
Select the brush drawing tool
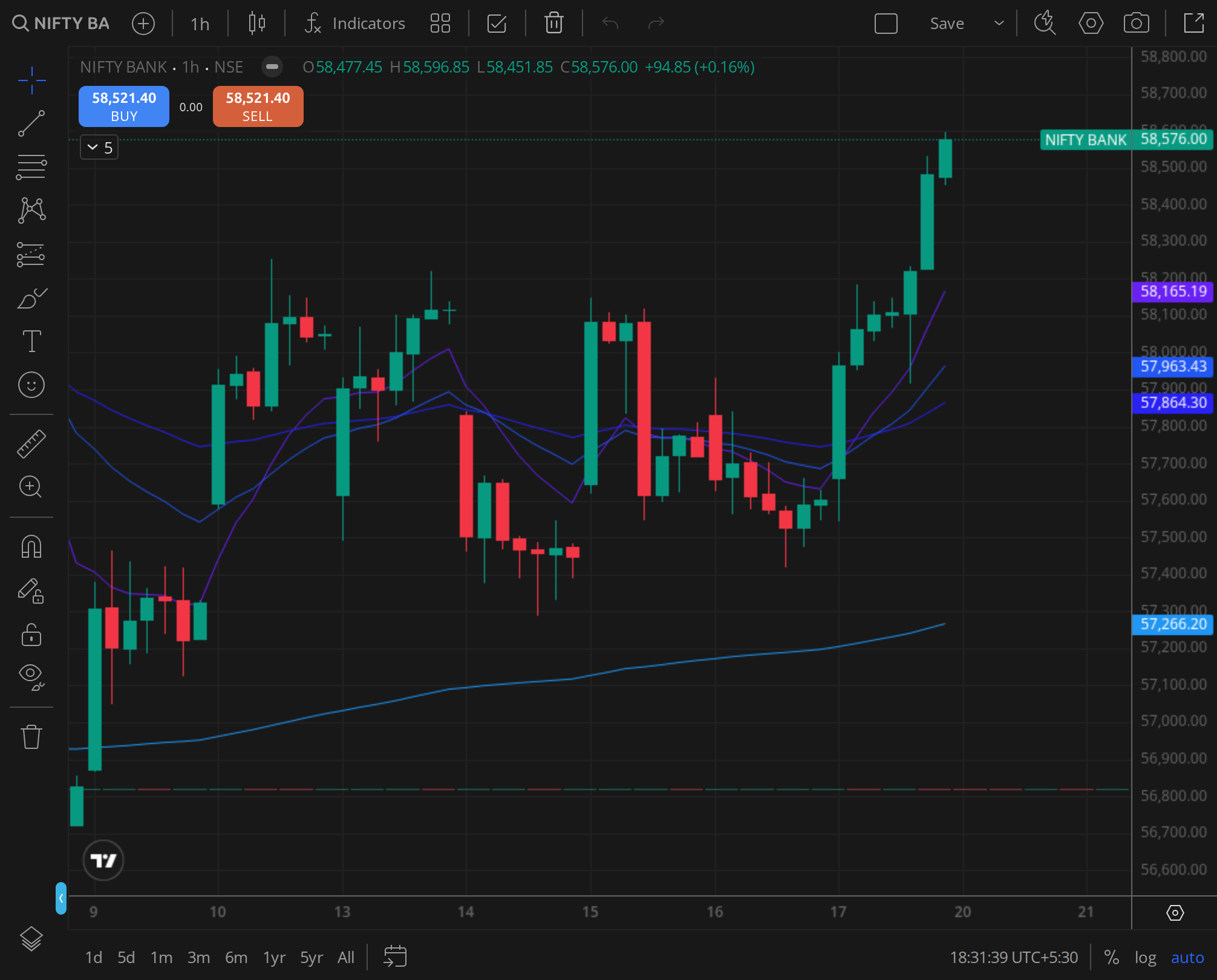pyautogui.click(x=31, y=298)
